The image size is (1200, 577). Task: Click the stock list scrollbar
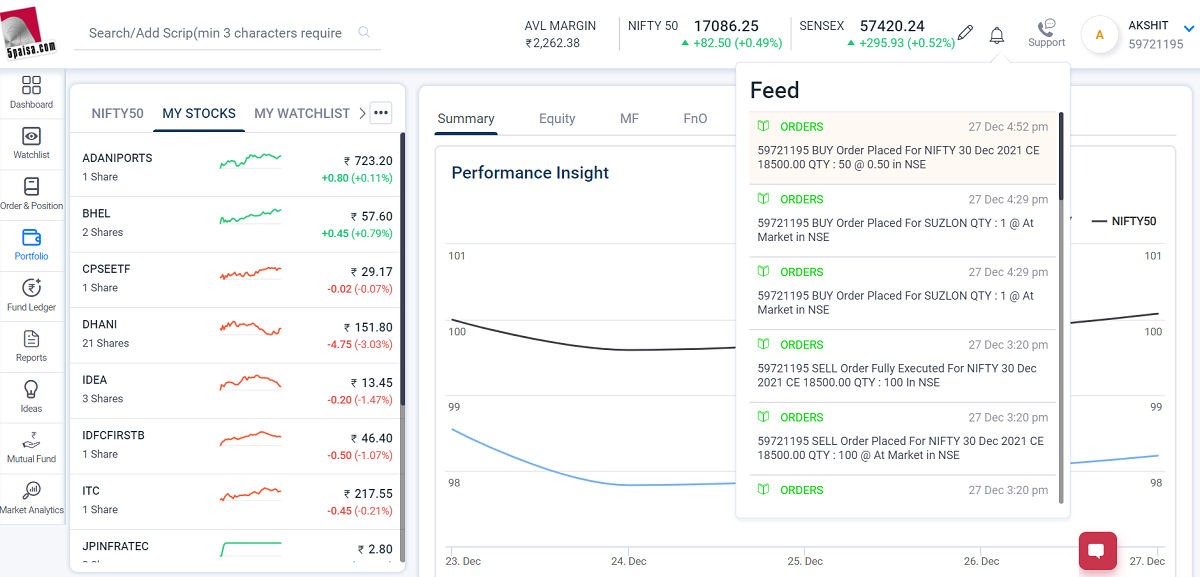tap(402, 270)
